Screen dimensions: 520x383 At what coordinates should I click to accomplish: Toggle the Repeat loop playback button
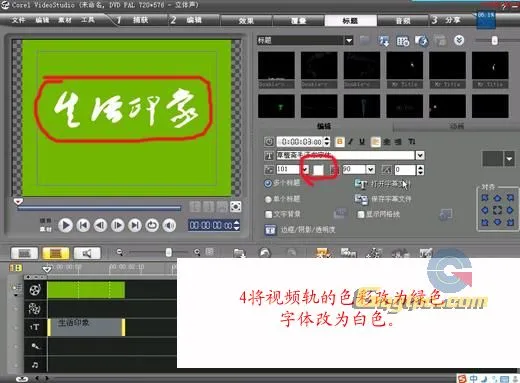[152, 226]
